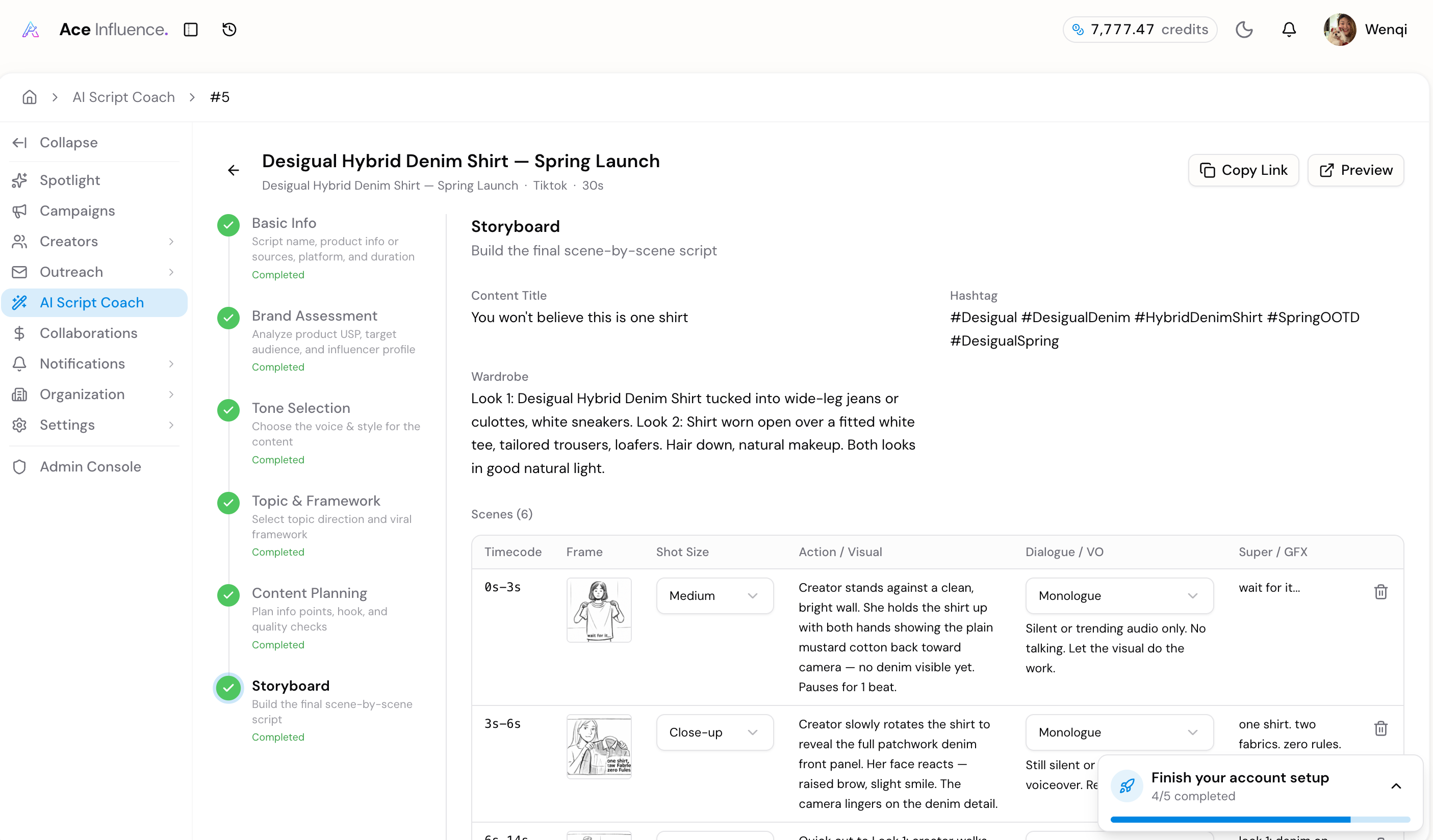This screenshot has width=1433, height=840.
Task: Click the account setup progress bar
Action: click(1260, 819)
